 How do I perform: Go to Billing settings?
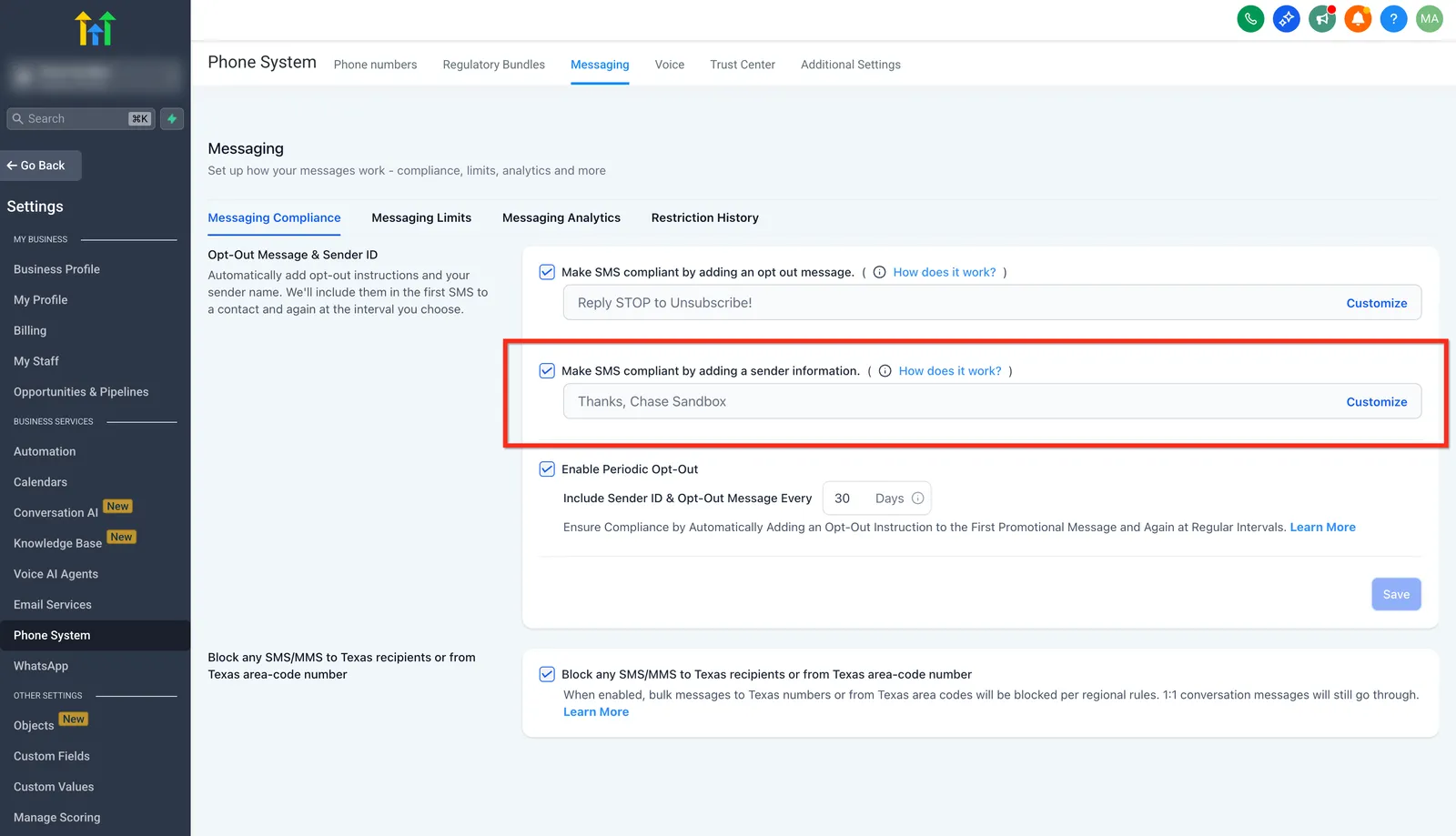pyautogui.click(x=30, y=331)
